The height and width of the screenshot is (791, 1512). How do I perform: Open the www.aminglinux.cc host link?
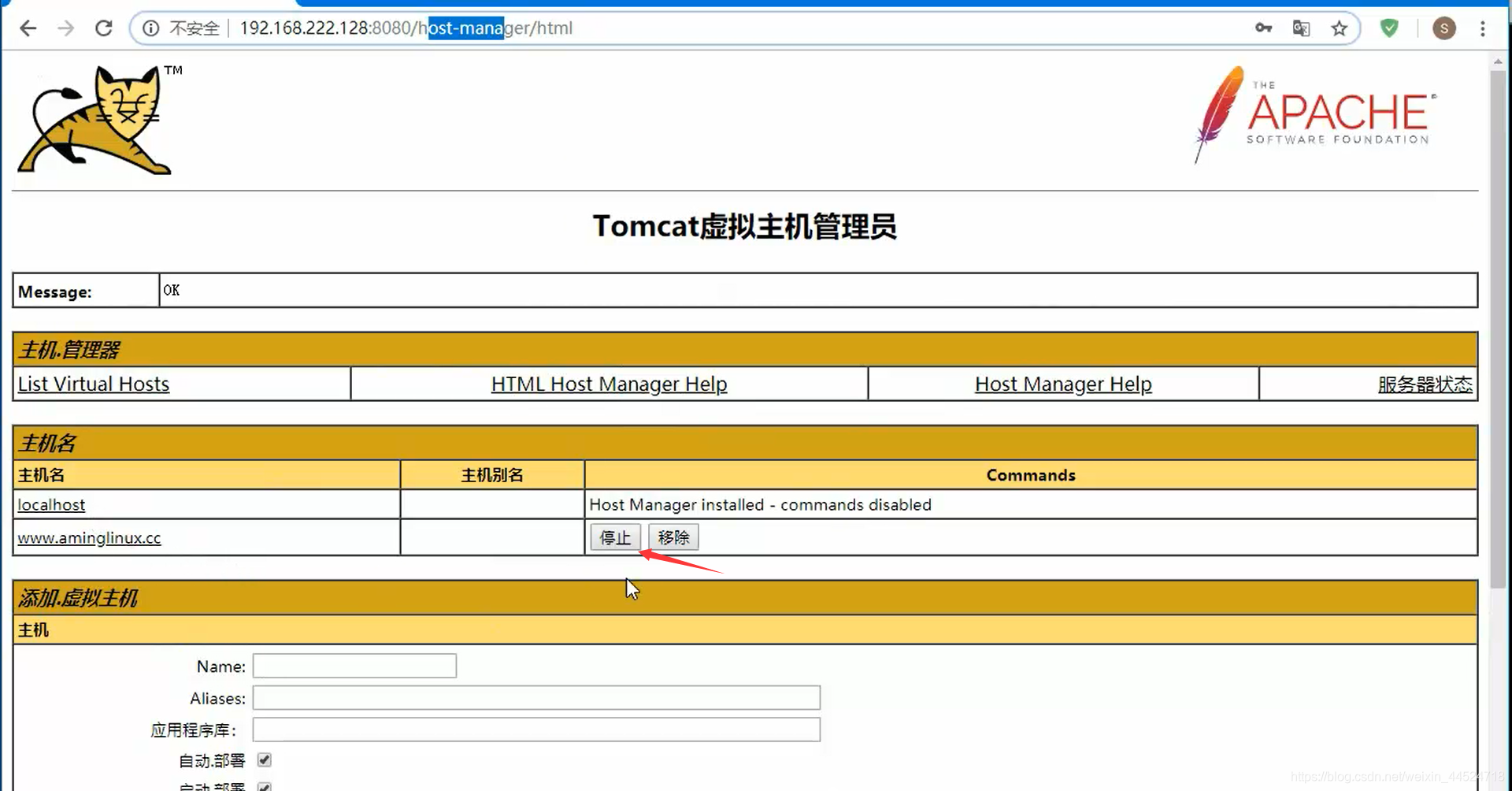pos(89,537)
